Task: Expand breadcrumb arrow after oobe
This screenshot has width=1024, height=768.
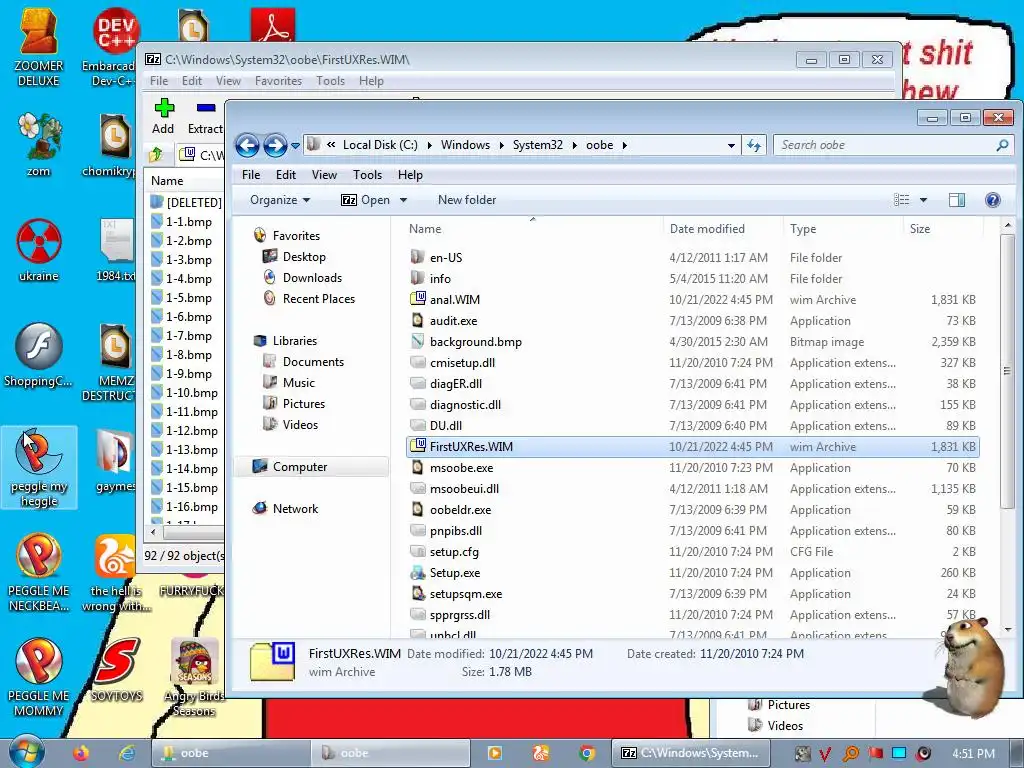Action: coord(624,146)
